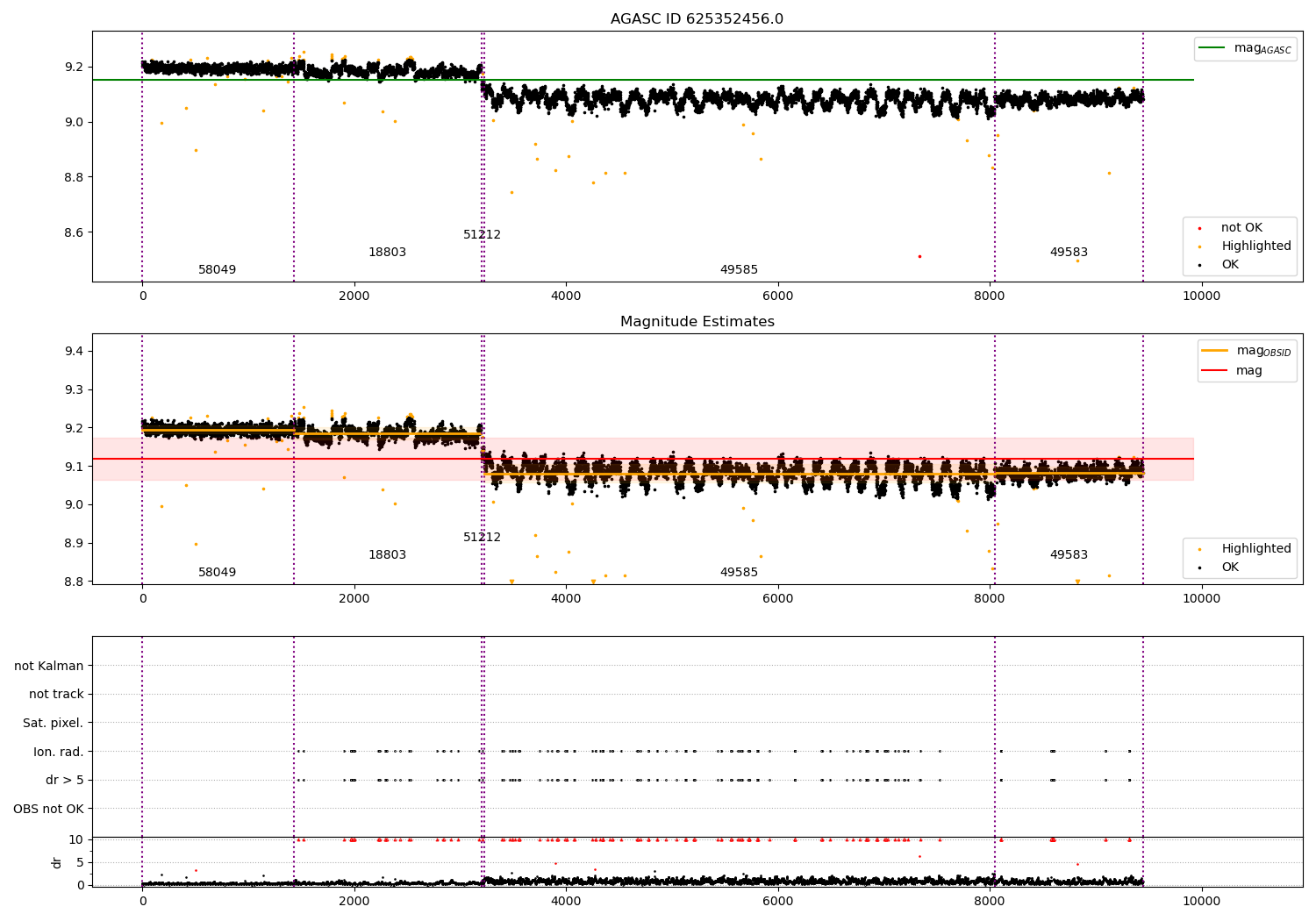The image size is (1316, 921).
Task: Click obsid label 49583 in Magnitude Estimates plot
Action: point(1069,555)
